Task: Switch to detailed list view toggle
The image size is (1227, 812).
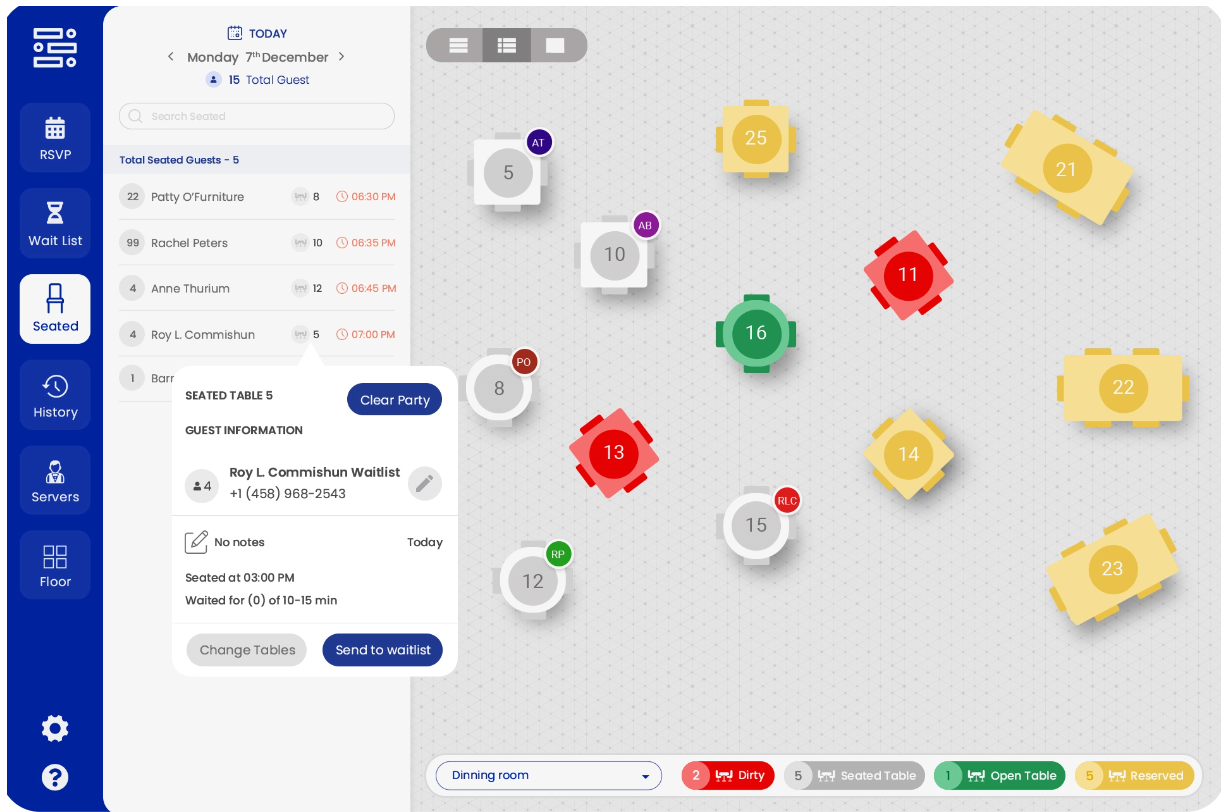Action: (x=507, y=46)
